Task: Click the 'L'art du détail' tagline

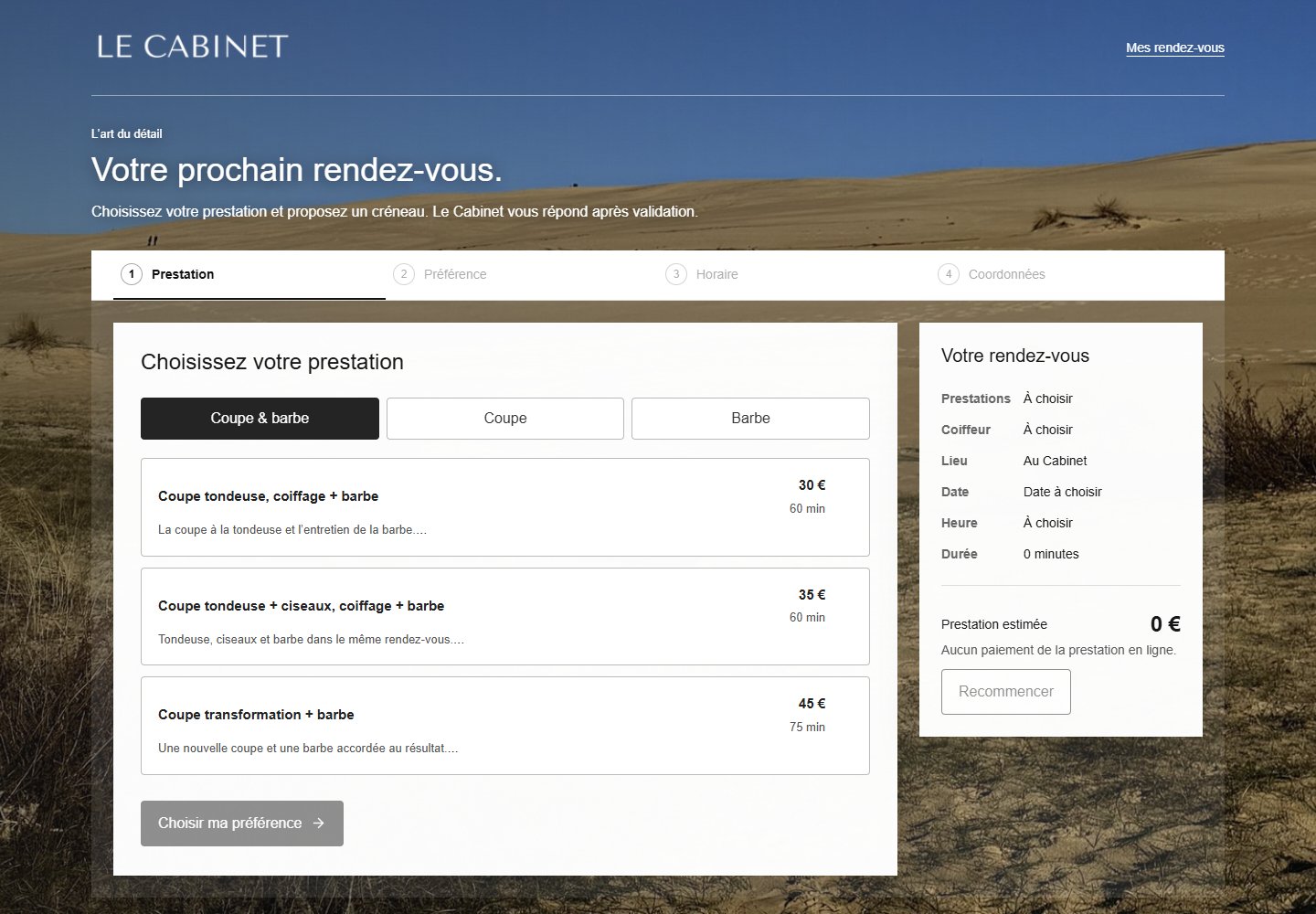Action: pyautogui.click(x=127, y=134)
